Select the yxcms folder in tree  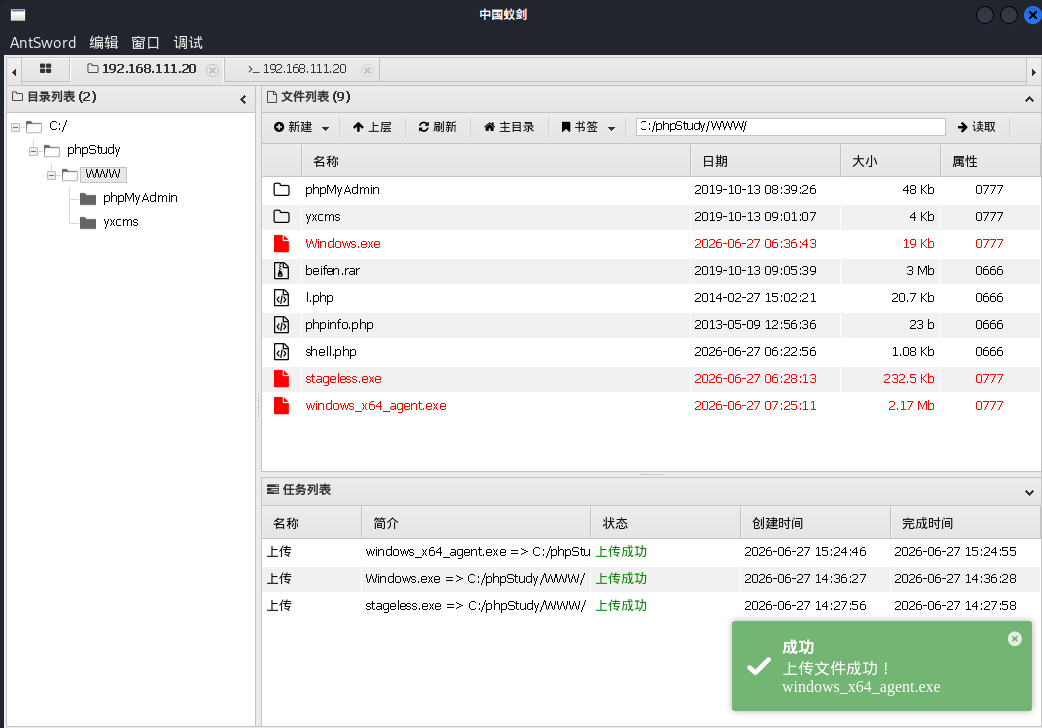click(x=121, y=222)
